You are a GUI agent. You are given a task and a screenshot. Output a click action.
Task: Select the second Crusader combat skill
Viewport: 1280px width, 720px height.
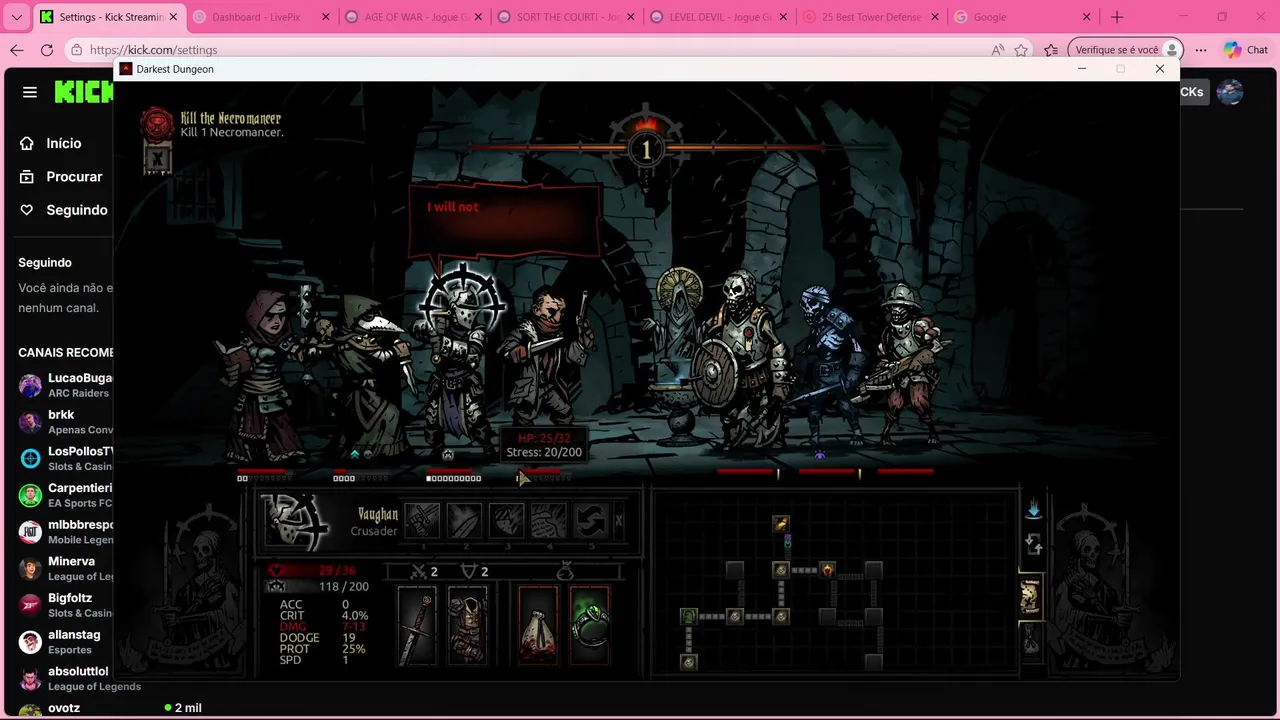pyautogui.click(x=464, y=521)
